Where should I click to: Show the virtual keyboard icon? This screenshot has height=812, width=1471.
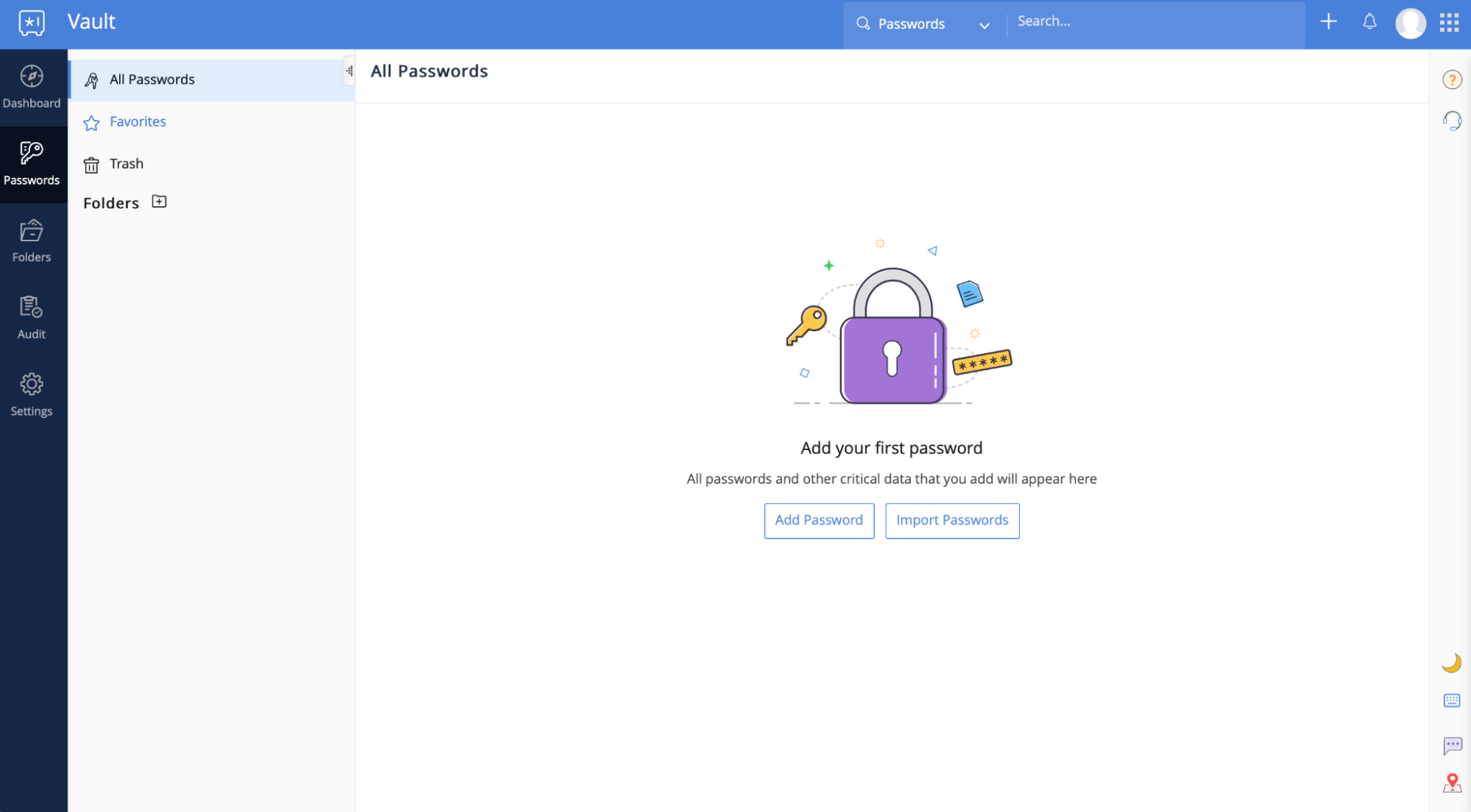tap(1451, 700)
